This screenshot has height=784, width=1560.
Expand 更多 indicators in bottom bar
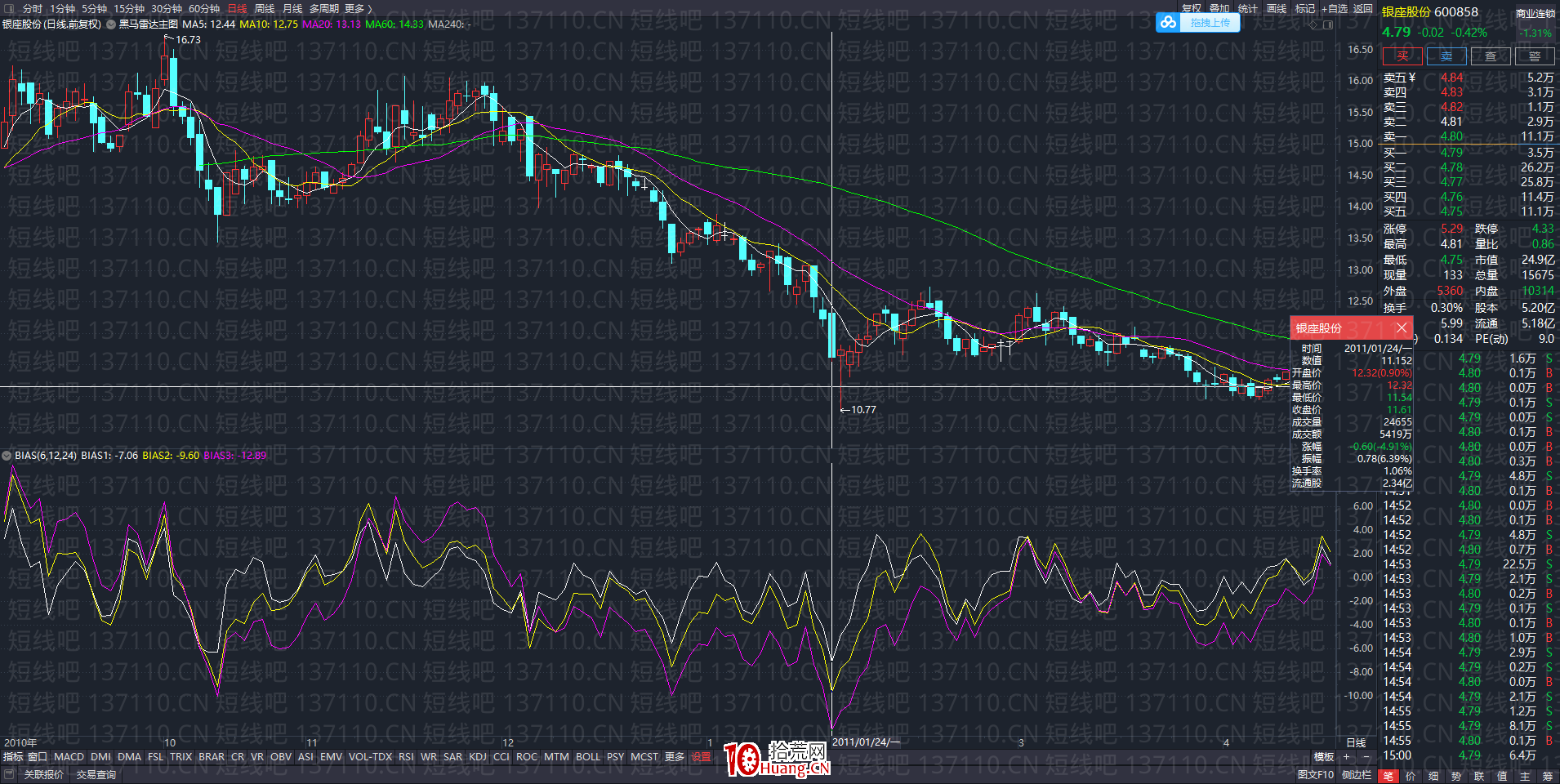click(x=674, y=757)
